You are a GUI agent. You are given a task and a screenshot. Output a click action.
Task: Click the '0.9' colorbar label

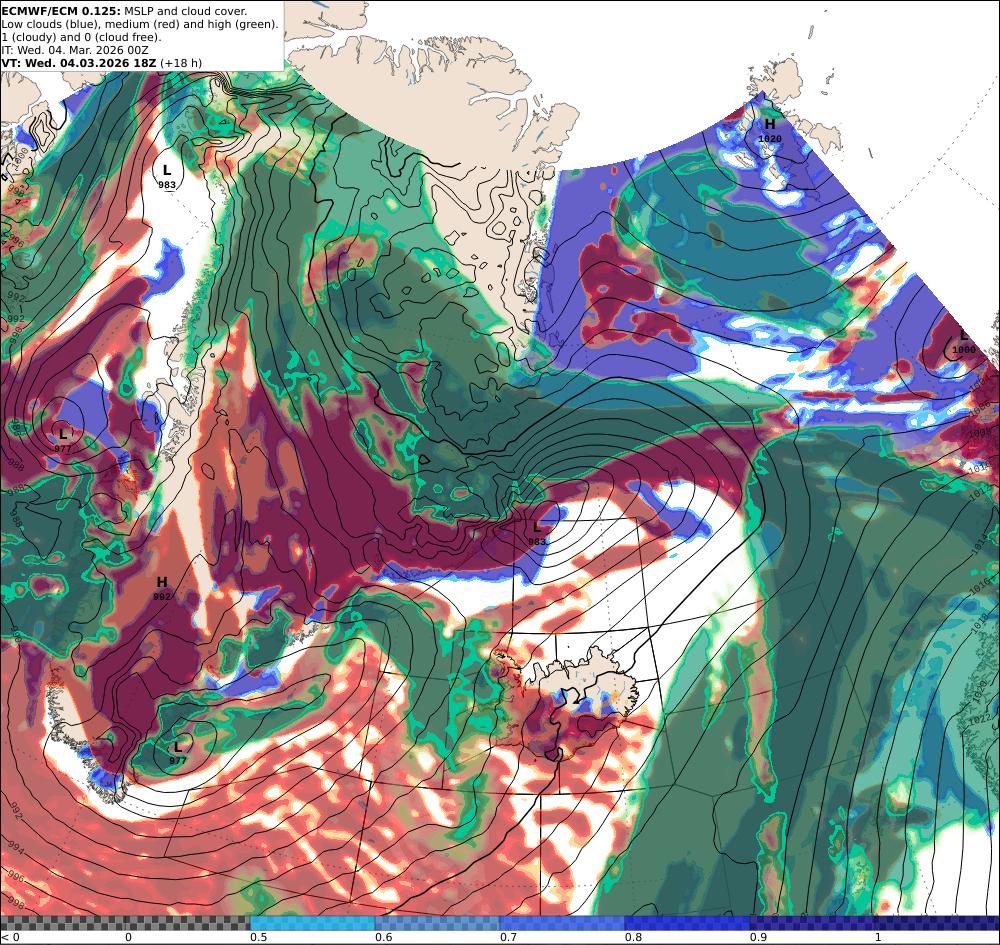coord(758,937)
